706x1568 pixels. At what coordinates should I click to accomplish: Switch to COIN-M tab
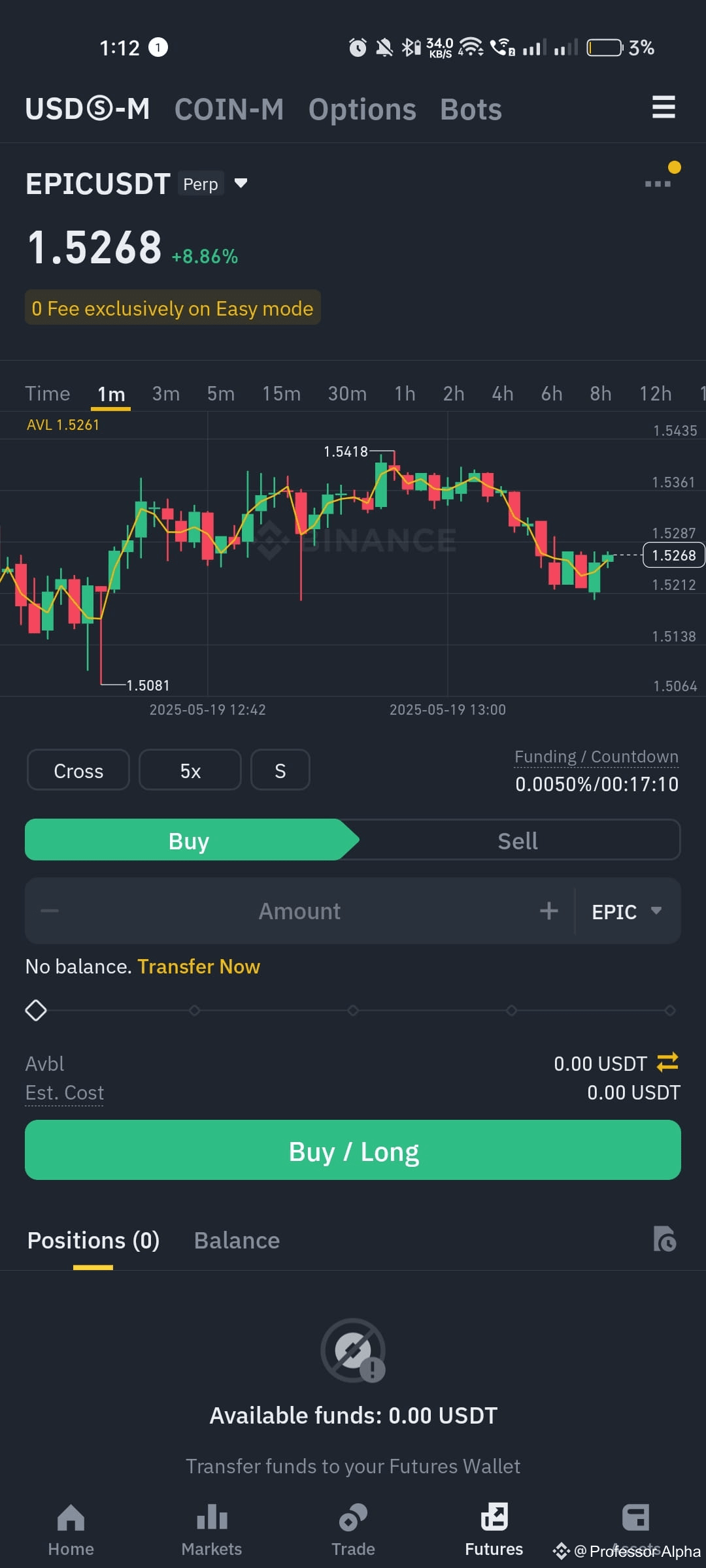pyautogui.click(x=229, y=109)
